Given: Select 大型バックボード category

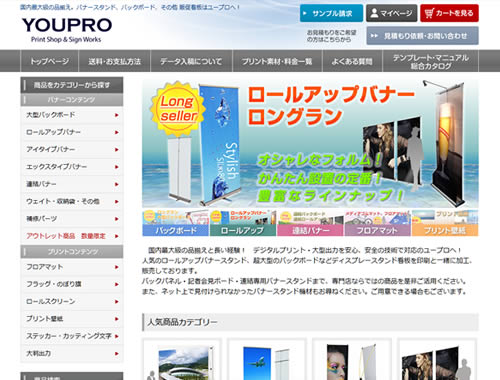Looking at the screenshot, I should [x=72, y=115].
